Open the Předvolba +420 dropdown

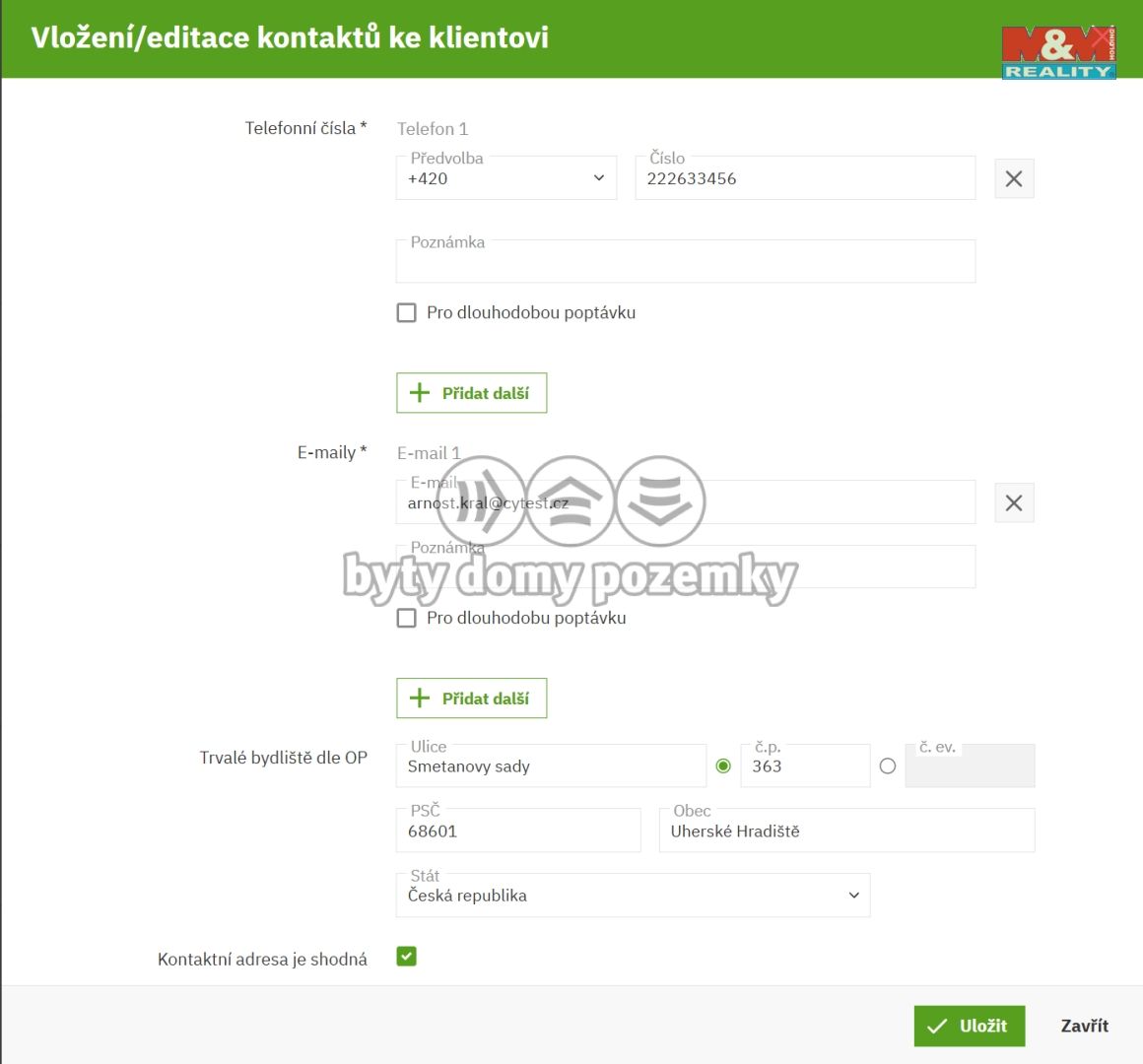[x=505, y=179]
